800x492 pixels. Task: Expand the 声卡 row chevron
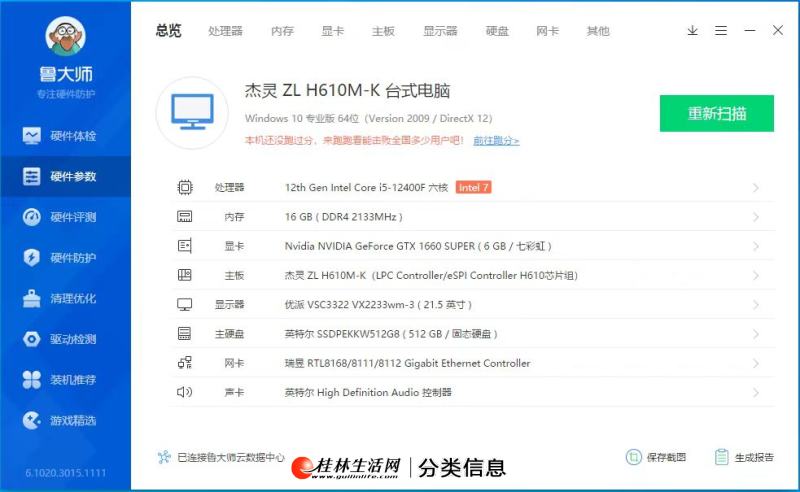[x=756, y=392]
